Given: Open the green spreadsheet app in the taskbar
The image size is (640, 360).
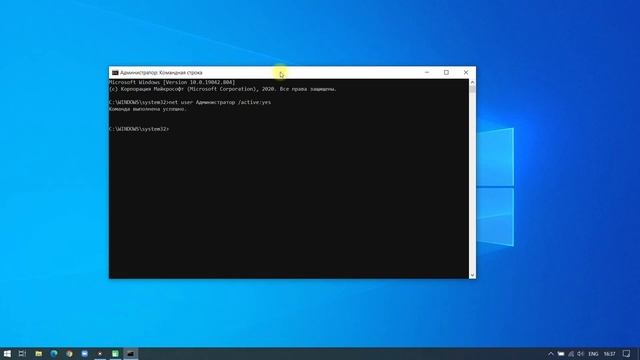Looking at the screenshot, I should (116, 353).
